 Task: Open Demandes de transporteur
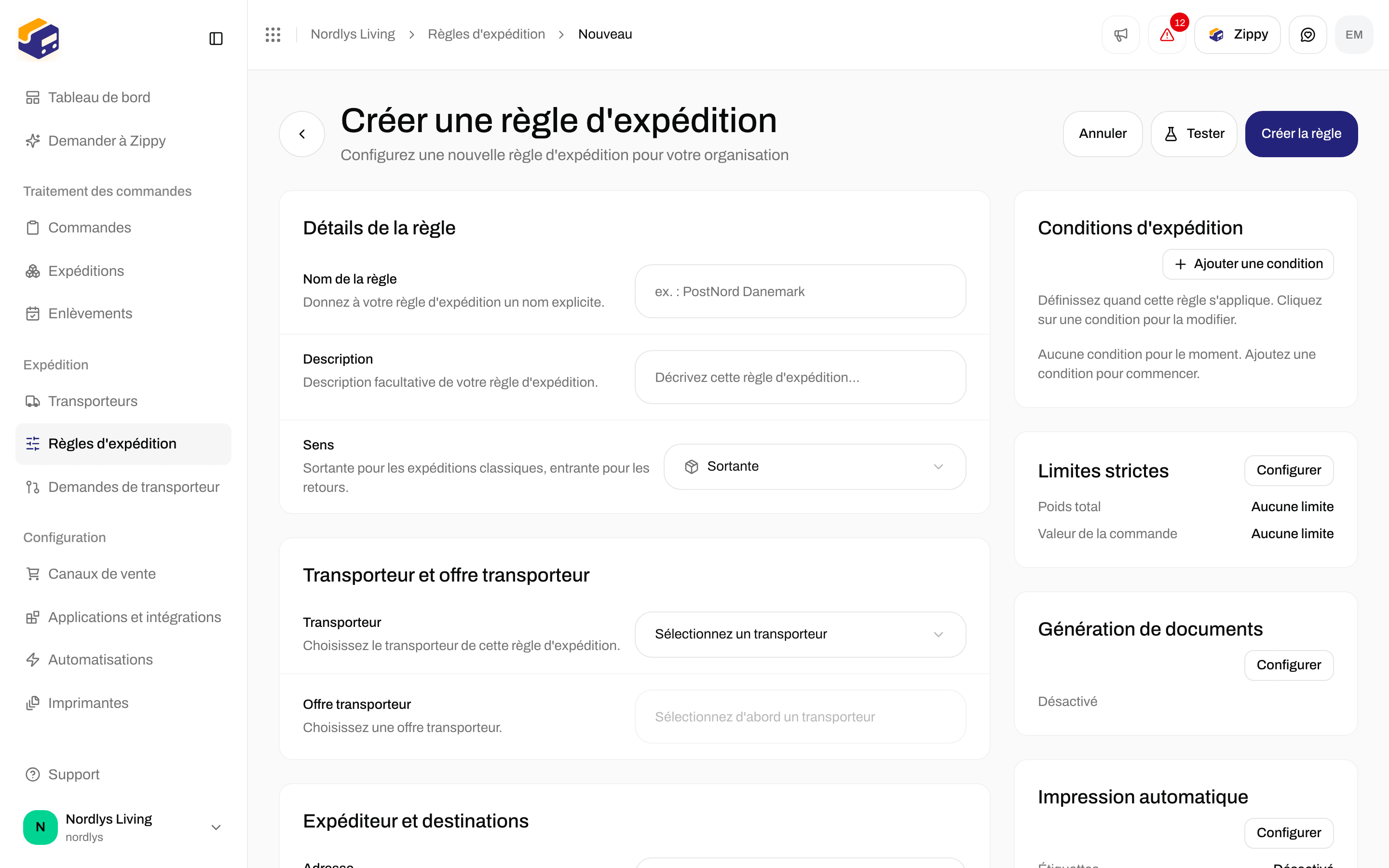123,488
